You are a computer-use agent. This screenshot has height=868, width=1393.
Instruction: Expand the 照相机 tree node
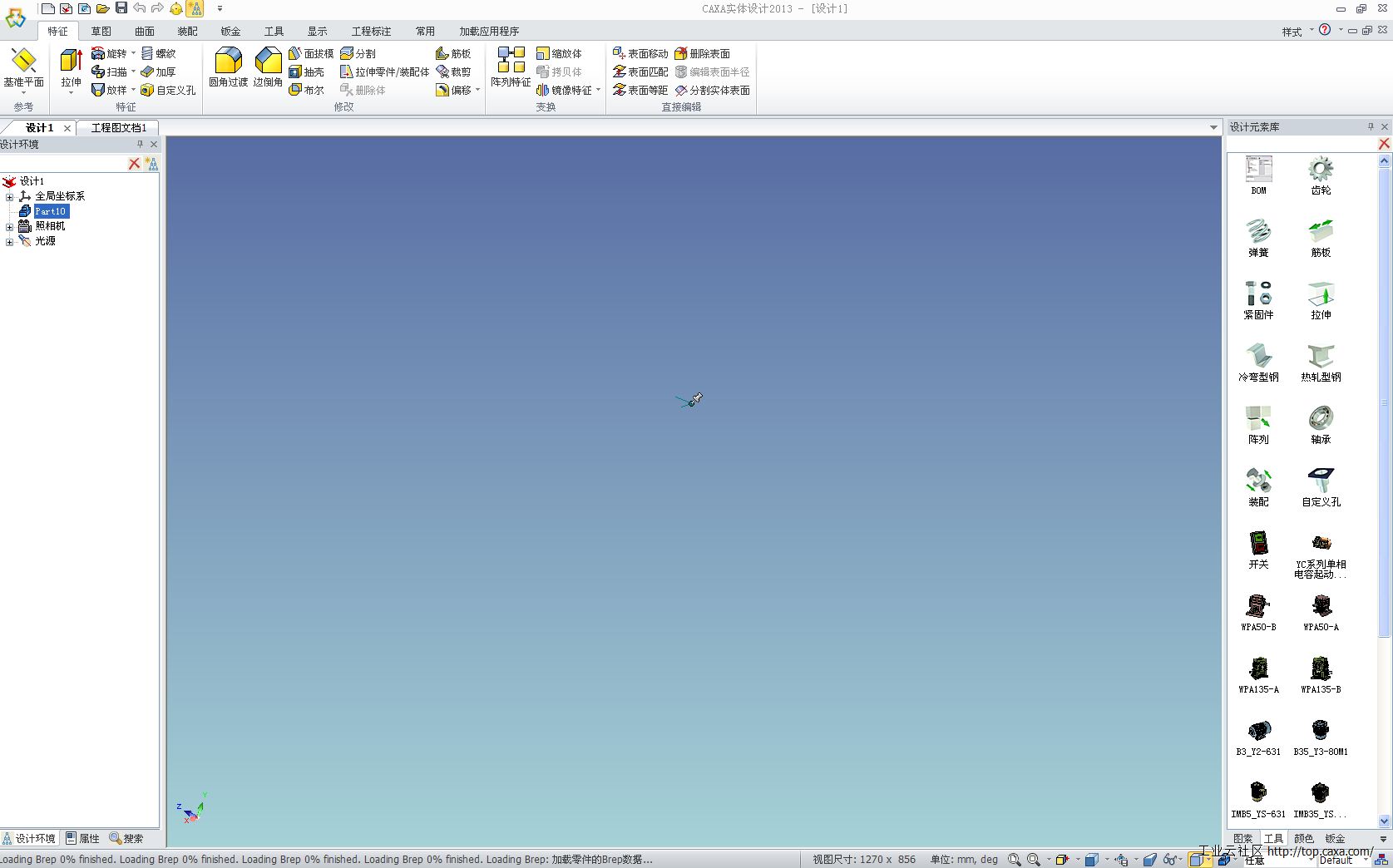(10, 227)
